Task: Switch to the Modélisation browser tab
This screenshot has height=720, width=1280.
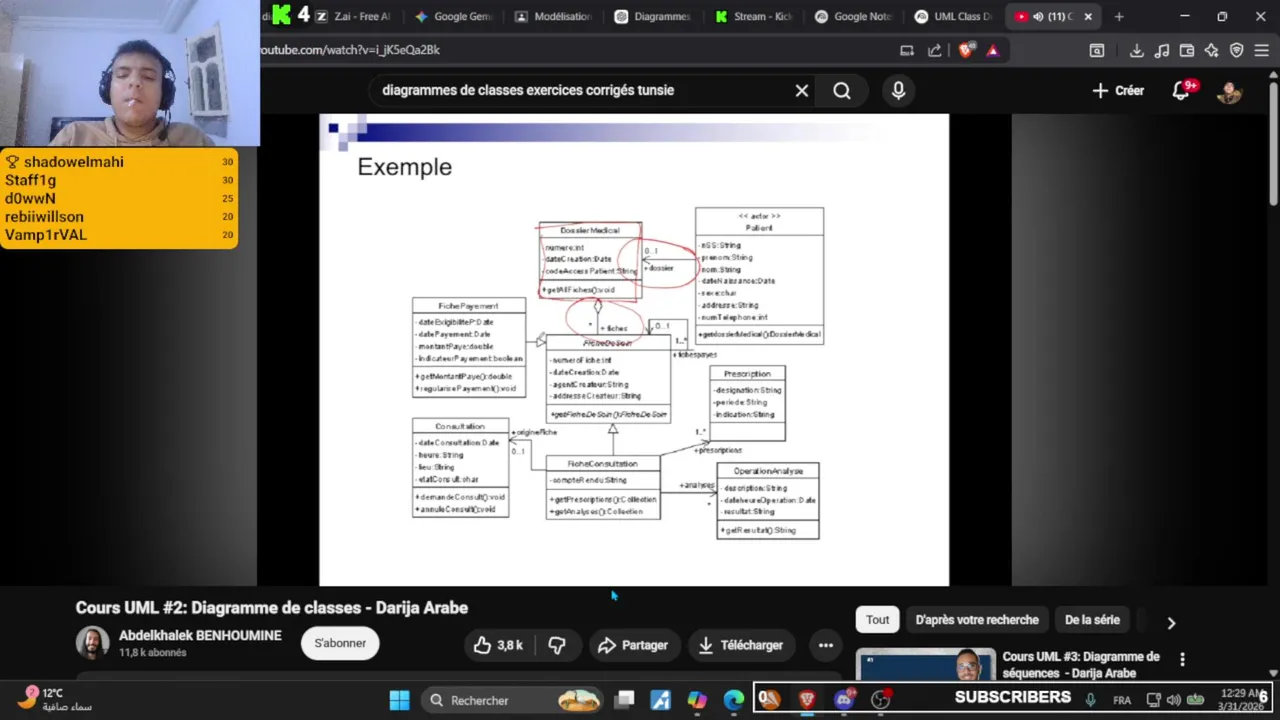Action: (552, 16)
